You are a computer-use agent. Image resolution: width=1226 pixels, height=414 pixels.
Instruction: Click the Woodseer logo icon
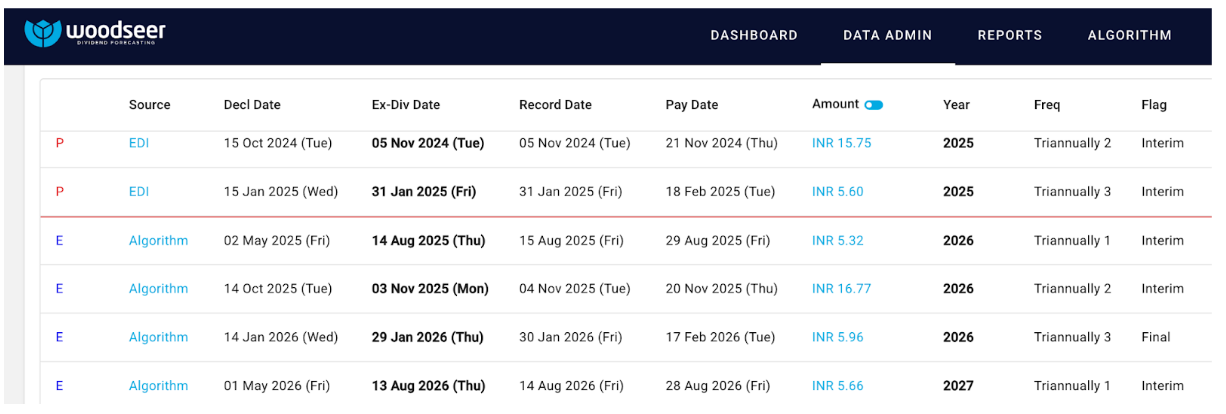pos(43,34)
